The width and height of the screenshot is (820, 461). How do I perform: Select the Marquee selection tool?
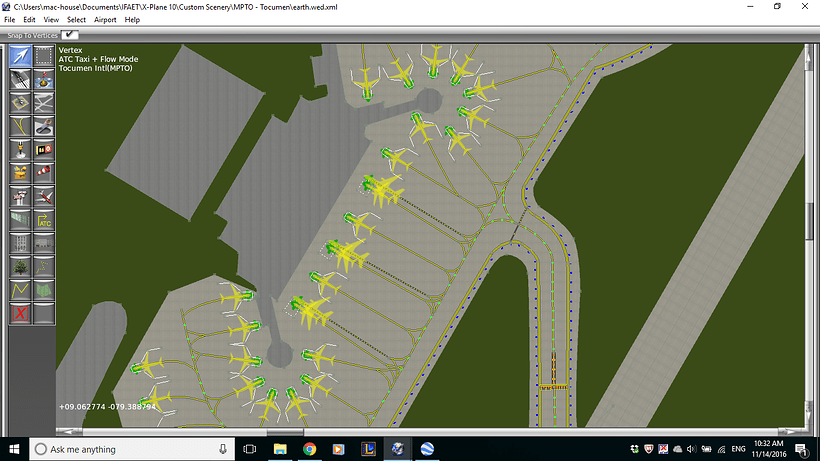44,56
